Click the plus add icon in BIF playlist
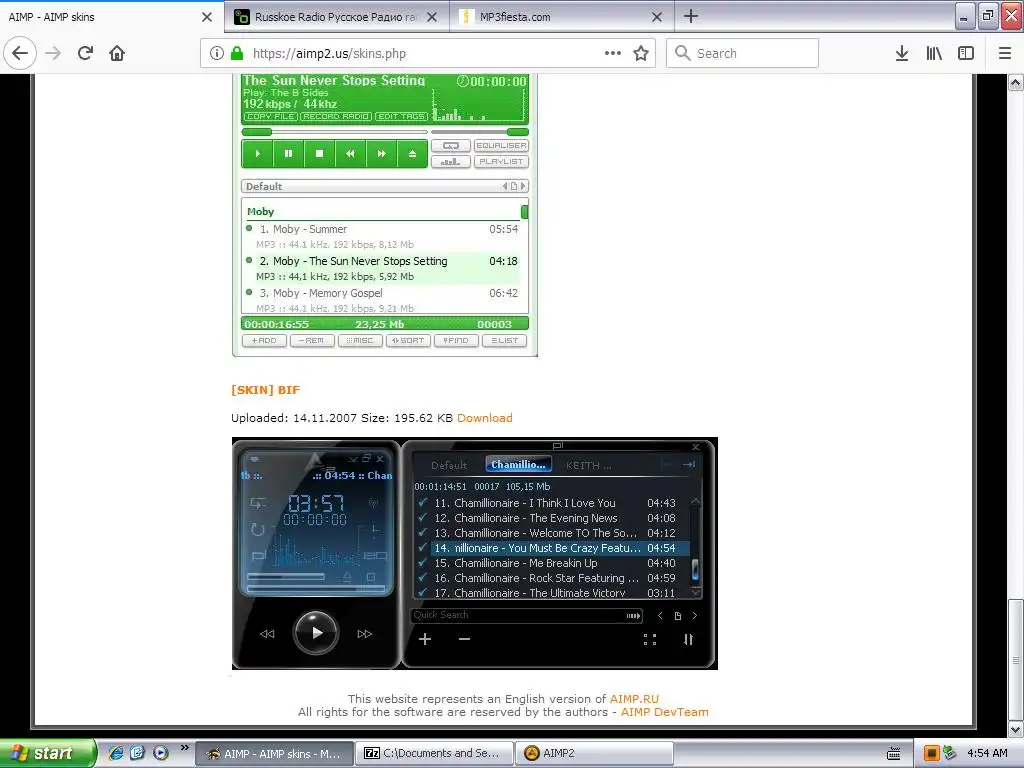Screen dimensions: 1024x768 (x=424, y=639)
